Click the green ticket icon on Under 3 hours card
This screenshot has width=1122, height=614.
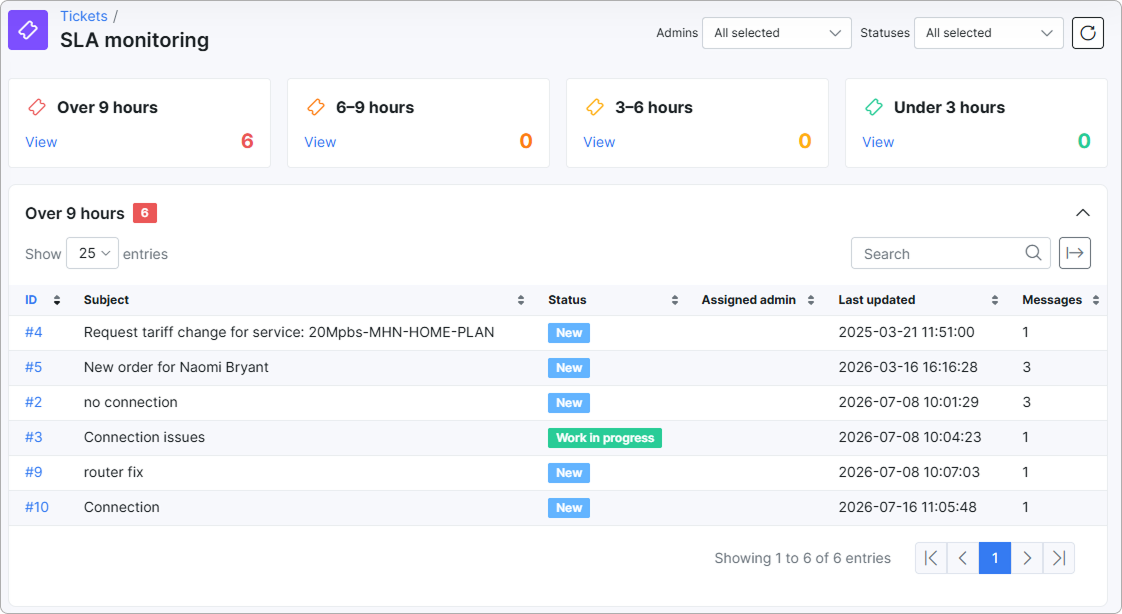874,107
